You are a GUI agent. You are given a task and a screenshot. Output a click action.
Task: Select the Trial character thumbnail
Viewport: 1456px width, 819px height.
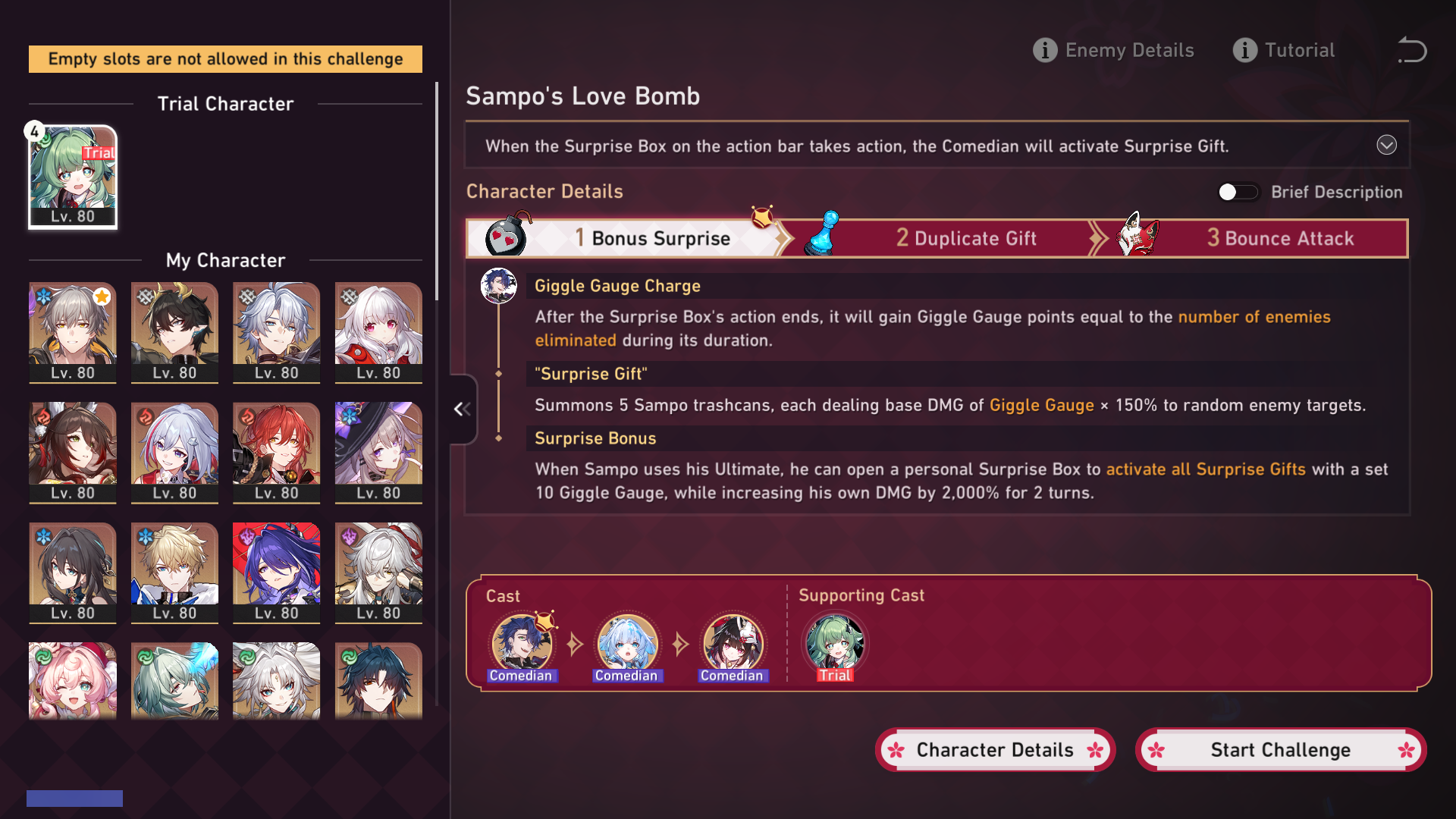(x=73, y=177)
